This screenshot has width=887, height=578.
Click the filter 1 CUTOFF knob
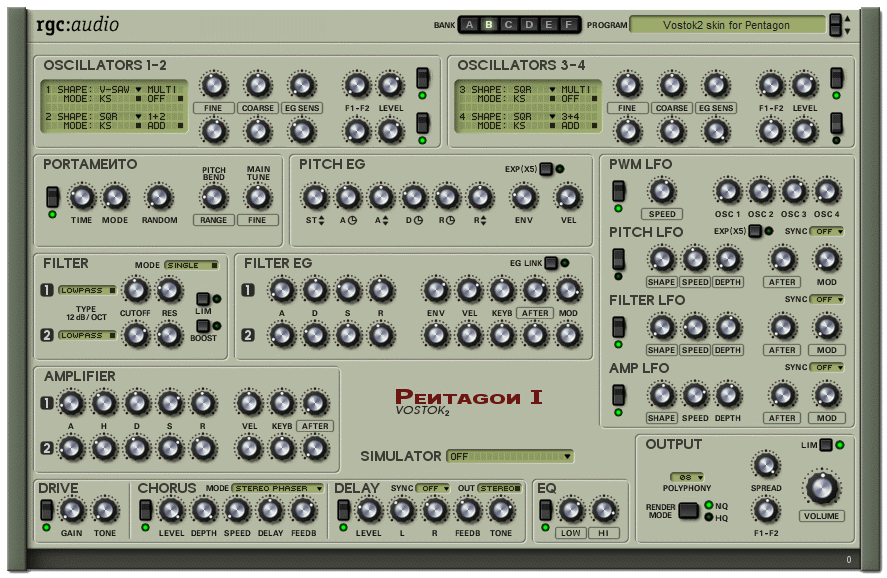tap(136, 290)
